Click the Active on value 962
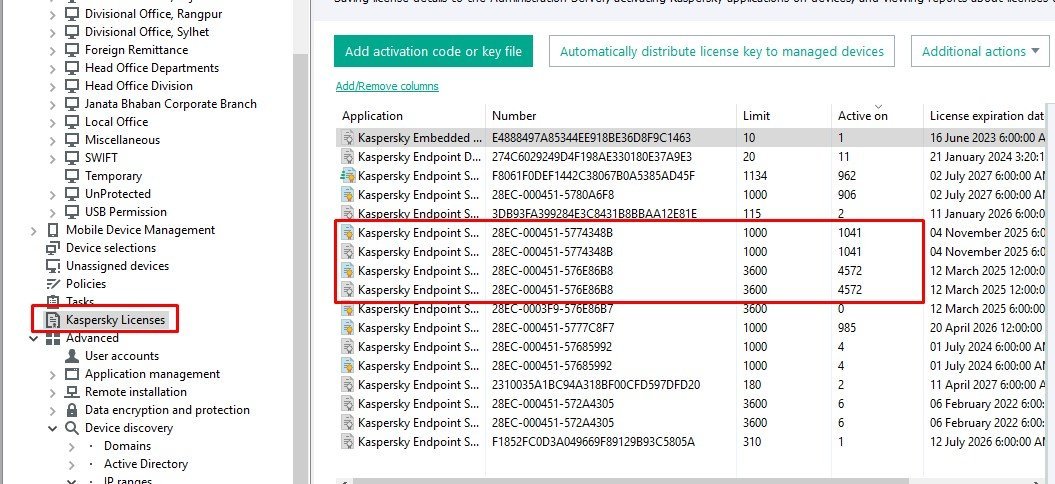 [x=847, y=176]
